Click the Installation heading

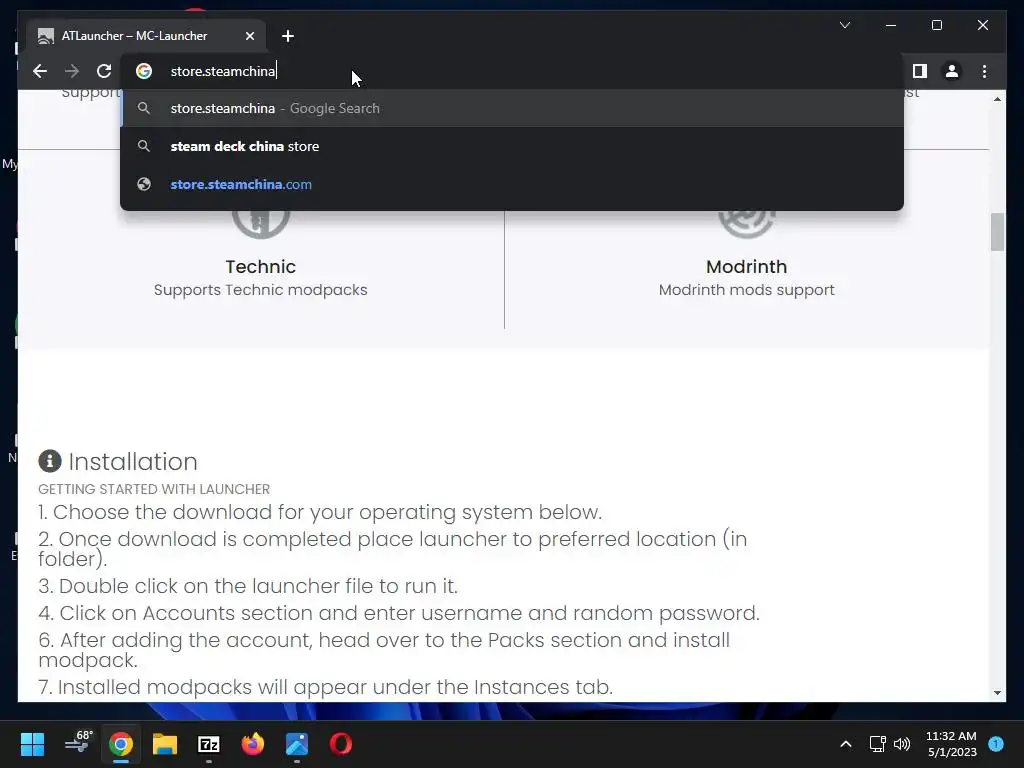133,462
